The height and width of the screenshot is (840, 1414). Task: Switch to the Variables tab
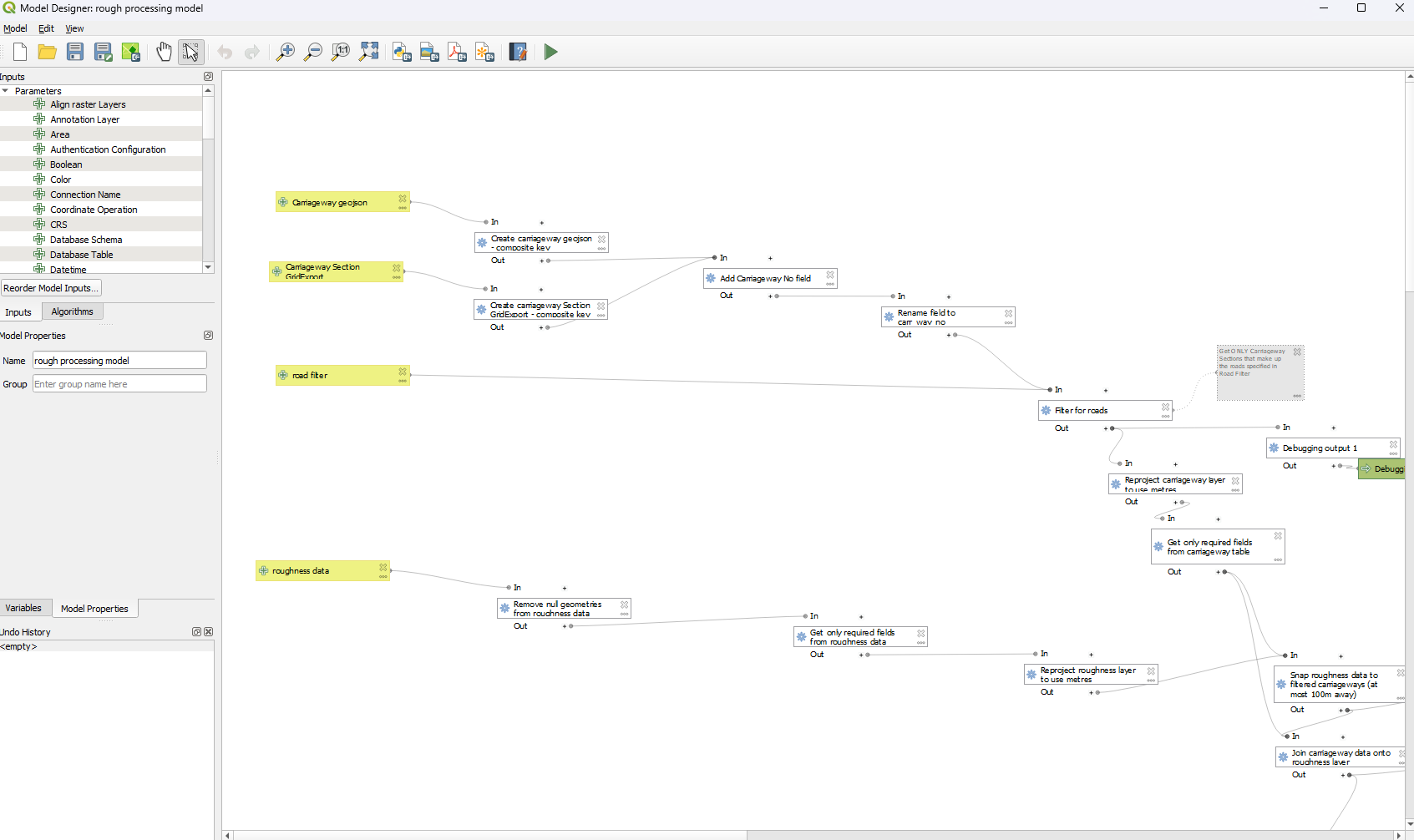coord(23,608)
